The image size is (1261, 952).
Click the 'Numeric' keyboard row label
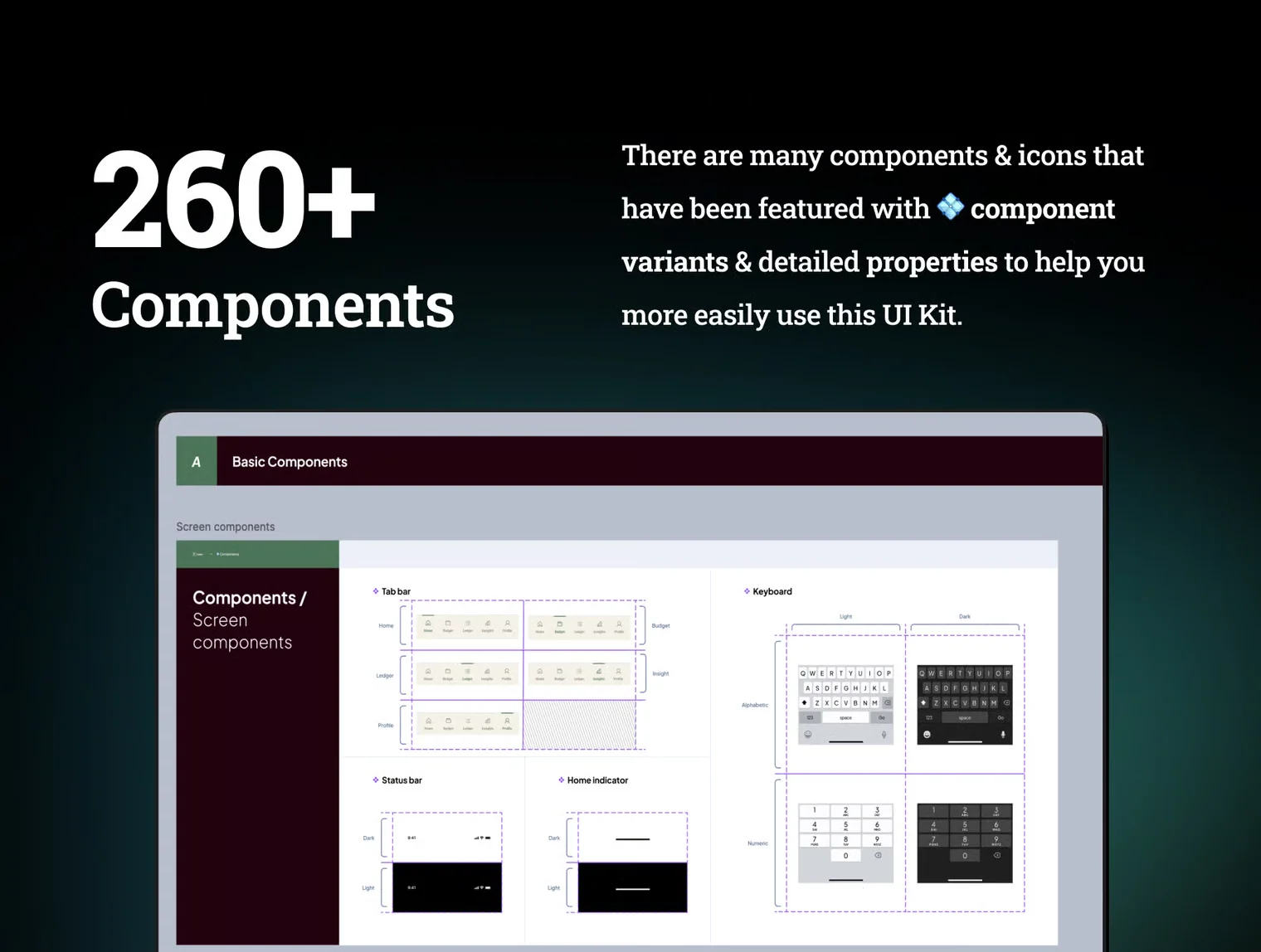[757, 843]
